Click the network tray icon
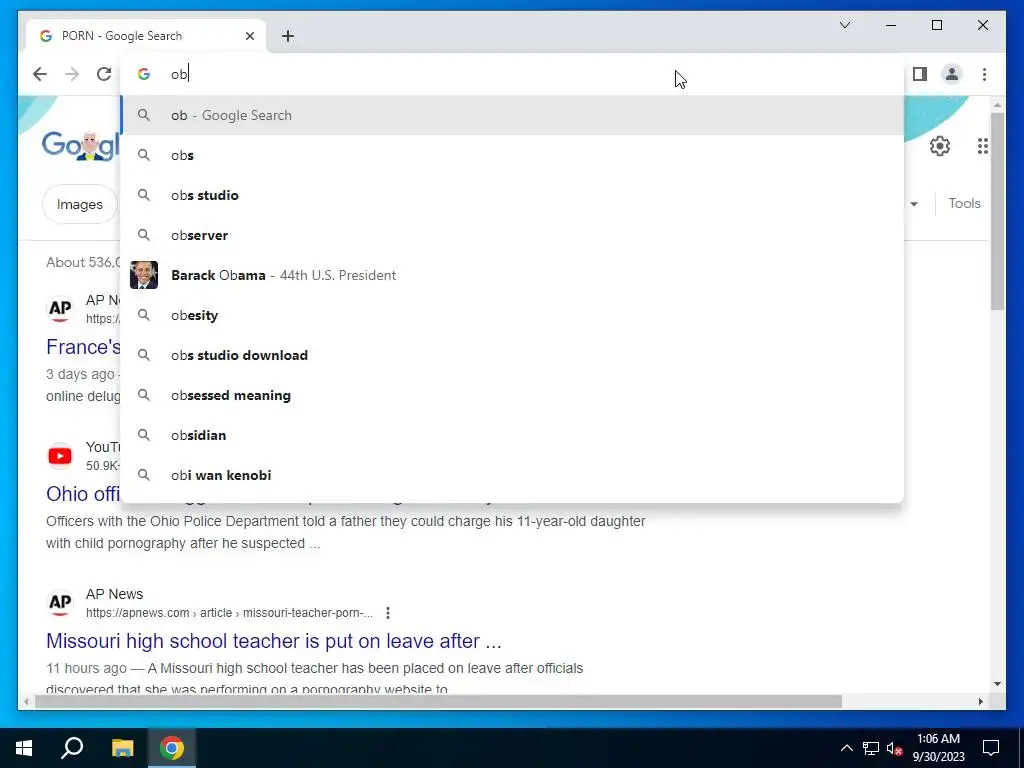 [871, 748]
